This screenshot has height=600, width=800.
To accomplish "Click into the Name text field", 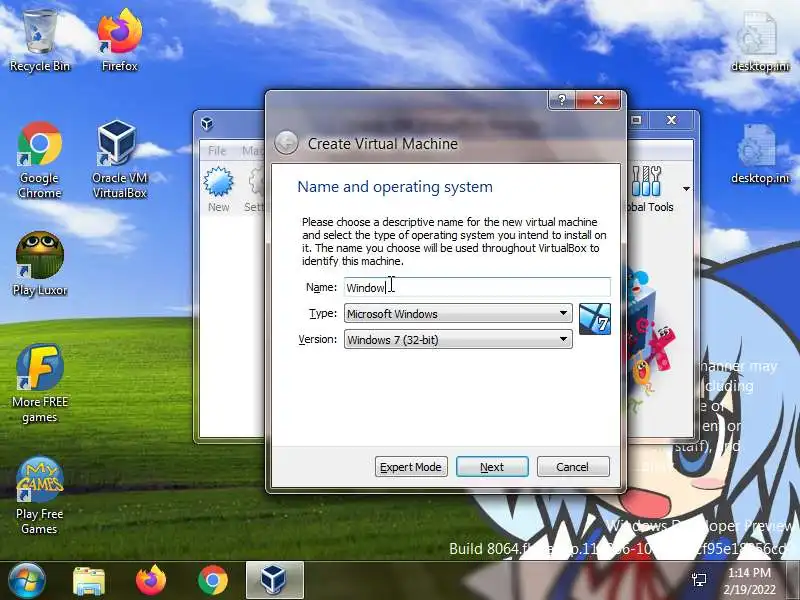I will pos(477,287).
